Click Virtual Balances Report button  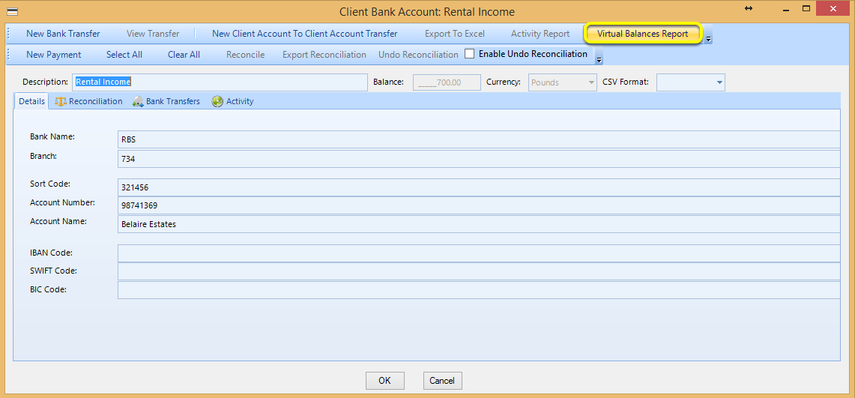[x=642, y=34]
